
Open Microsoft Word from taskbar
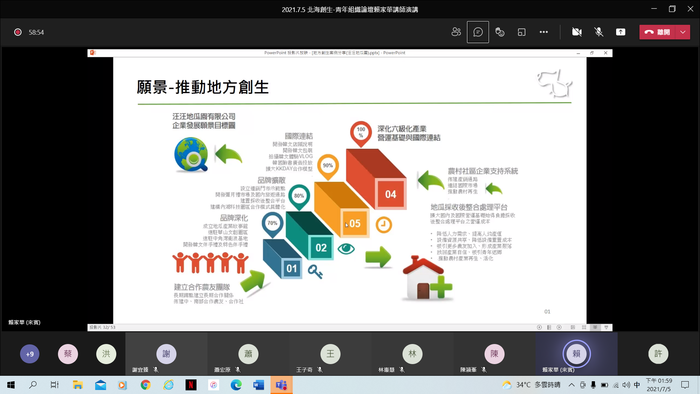(x=258, y=385)
